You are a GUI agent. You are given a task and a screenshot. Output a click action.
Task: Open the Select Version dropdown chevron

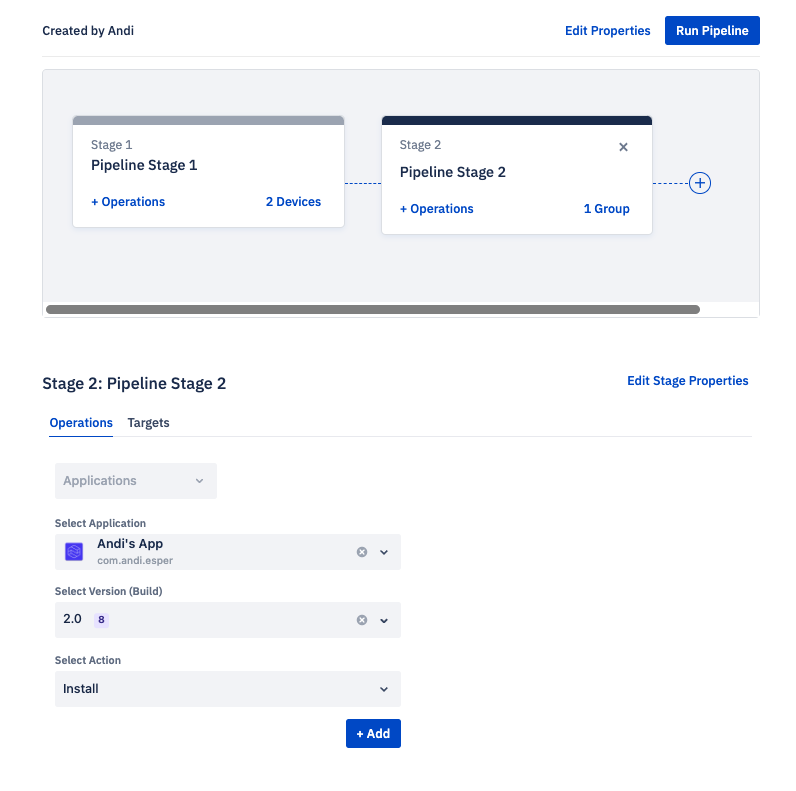(x=384, y=620)
